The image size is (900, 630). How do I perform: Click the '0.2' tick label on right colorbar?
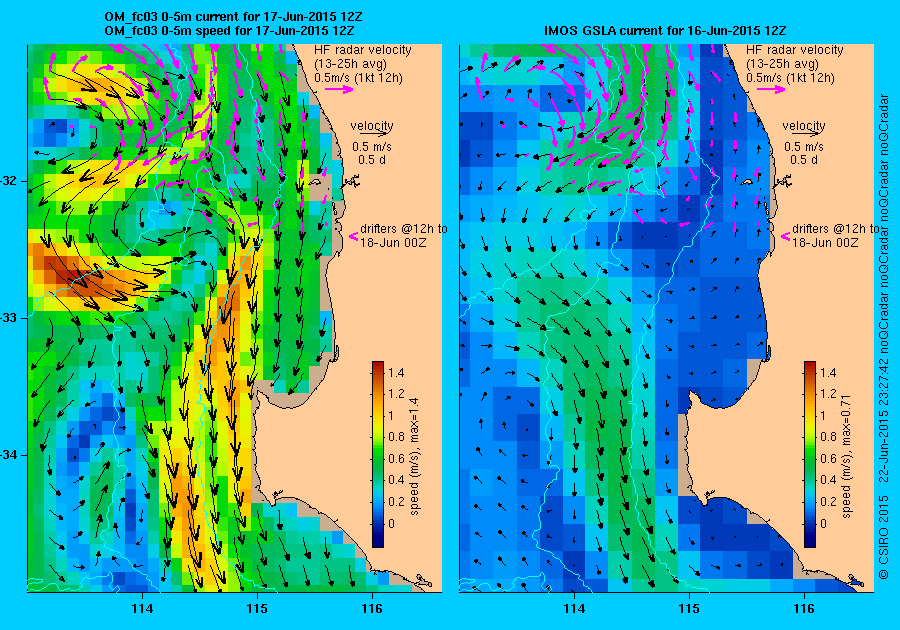click(827, 501)
